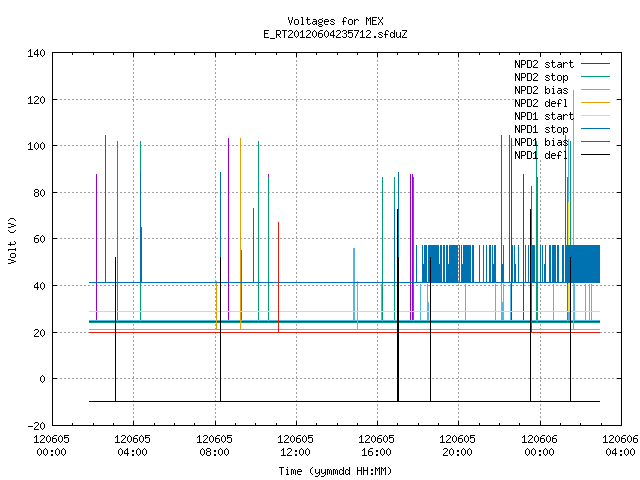Click the red NPD1 bias spike near 11:00

pyautogui.click(x=278, y=278)
